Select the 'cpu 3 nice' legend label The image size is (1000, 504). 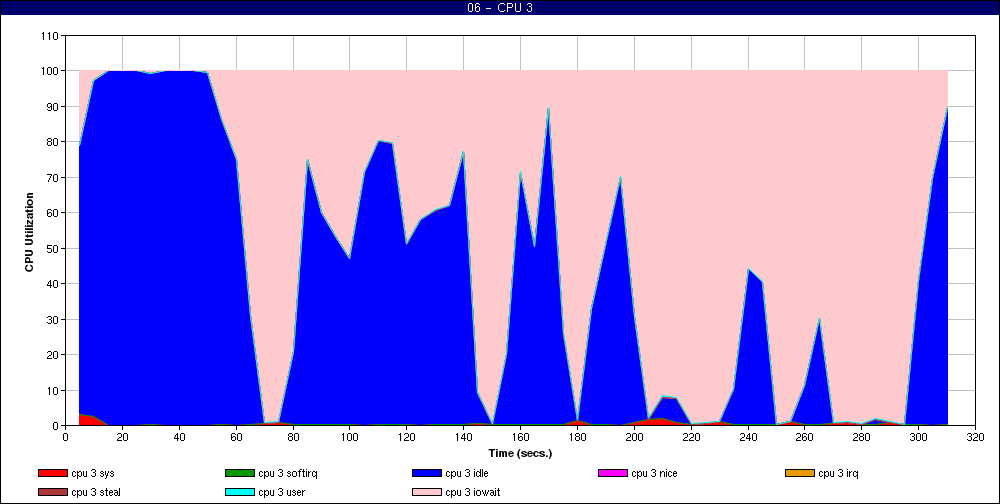coord(654,473)
